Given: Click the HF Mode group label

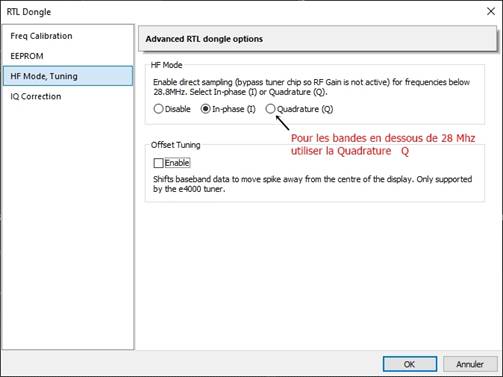Looking at the screenshot, I should 166,65.
